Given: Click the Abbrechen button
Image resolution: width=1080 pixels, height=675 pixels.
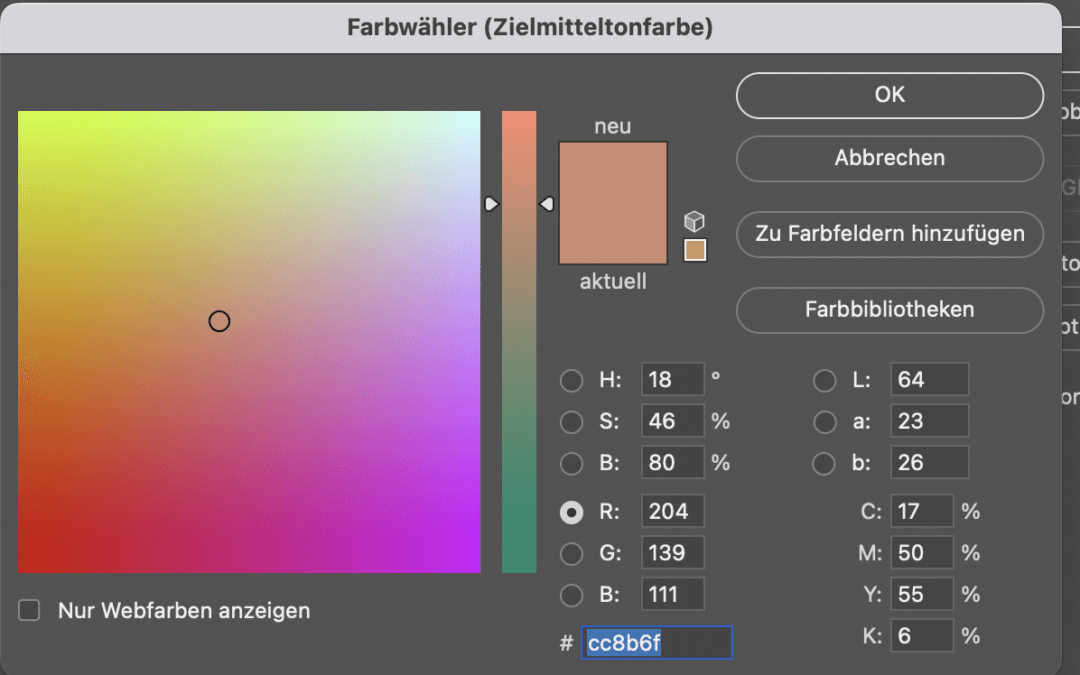Looking at the screenshot, I should click(x=889, y=158).
